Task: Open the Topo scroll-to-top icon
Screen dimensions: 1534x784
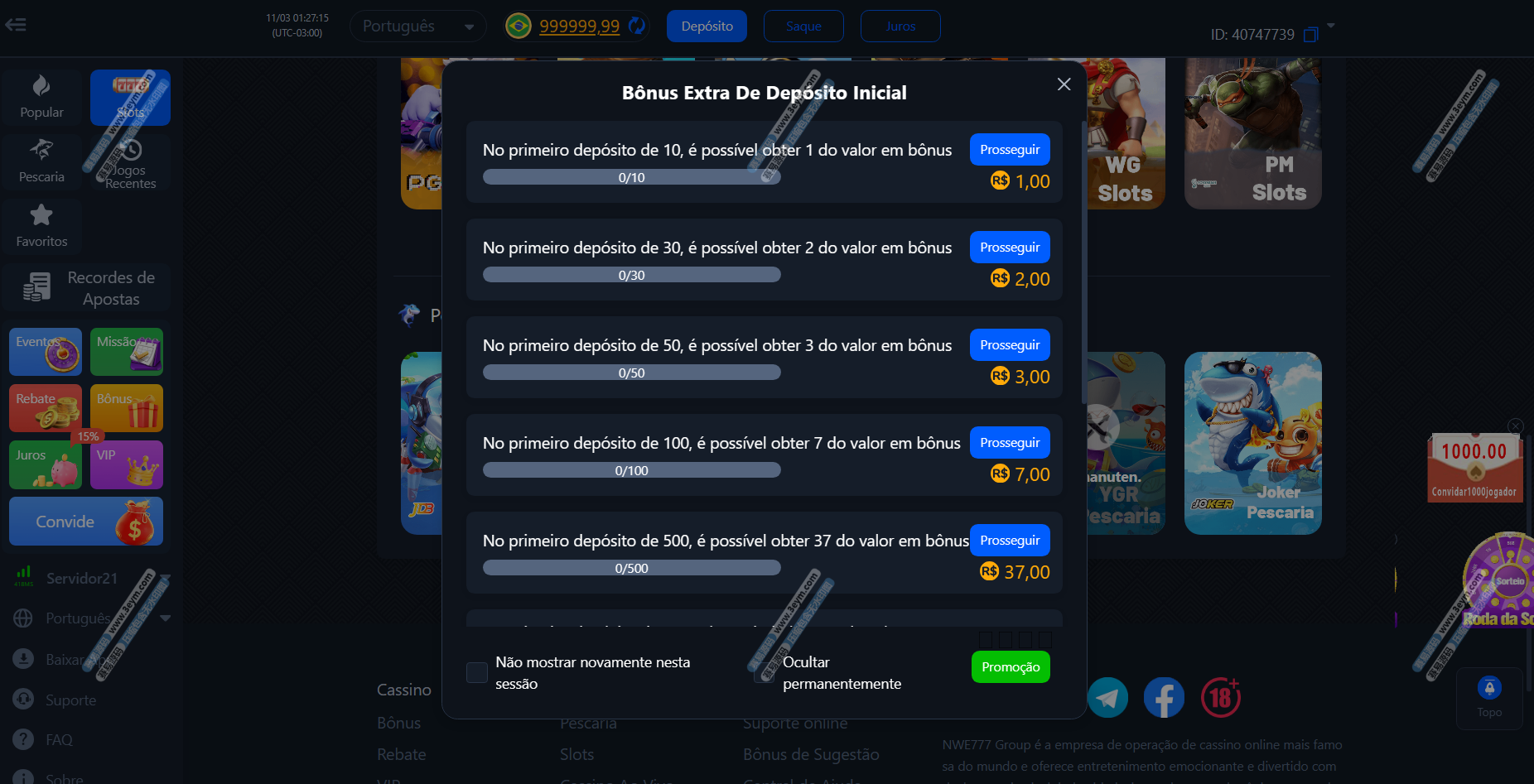Action: click(1489, 698)
